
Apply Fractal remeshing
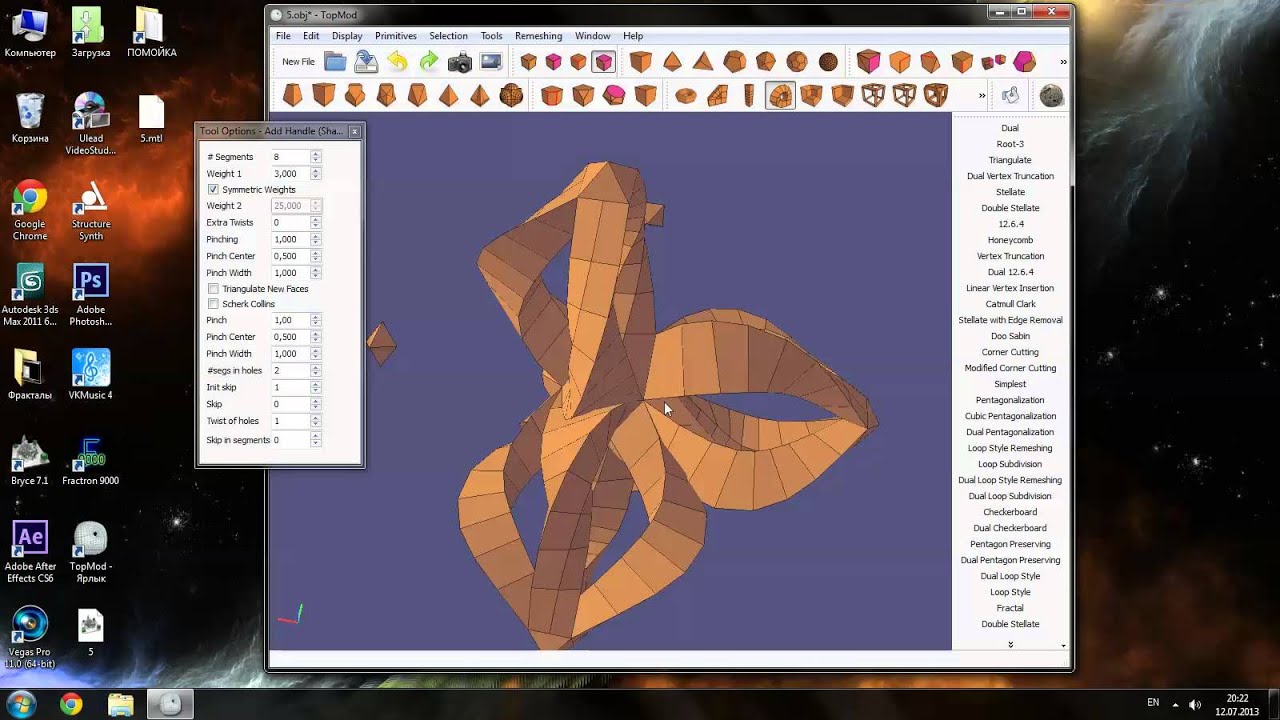pos(1010,608)
